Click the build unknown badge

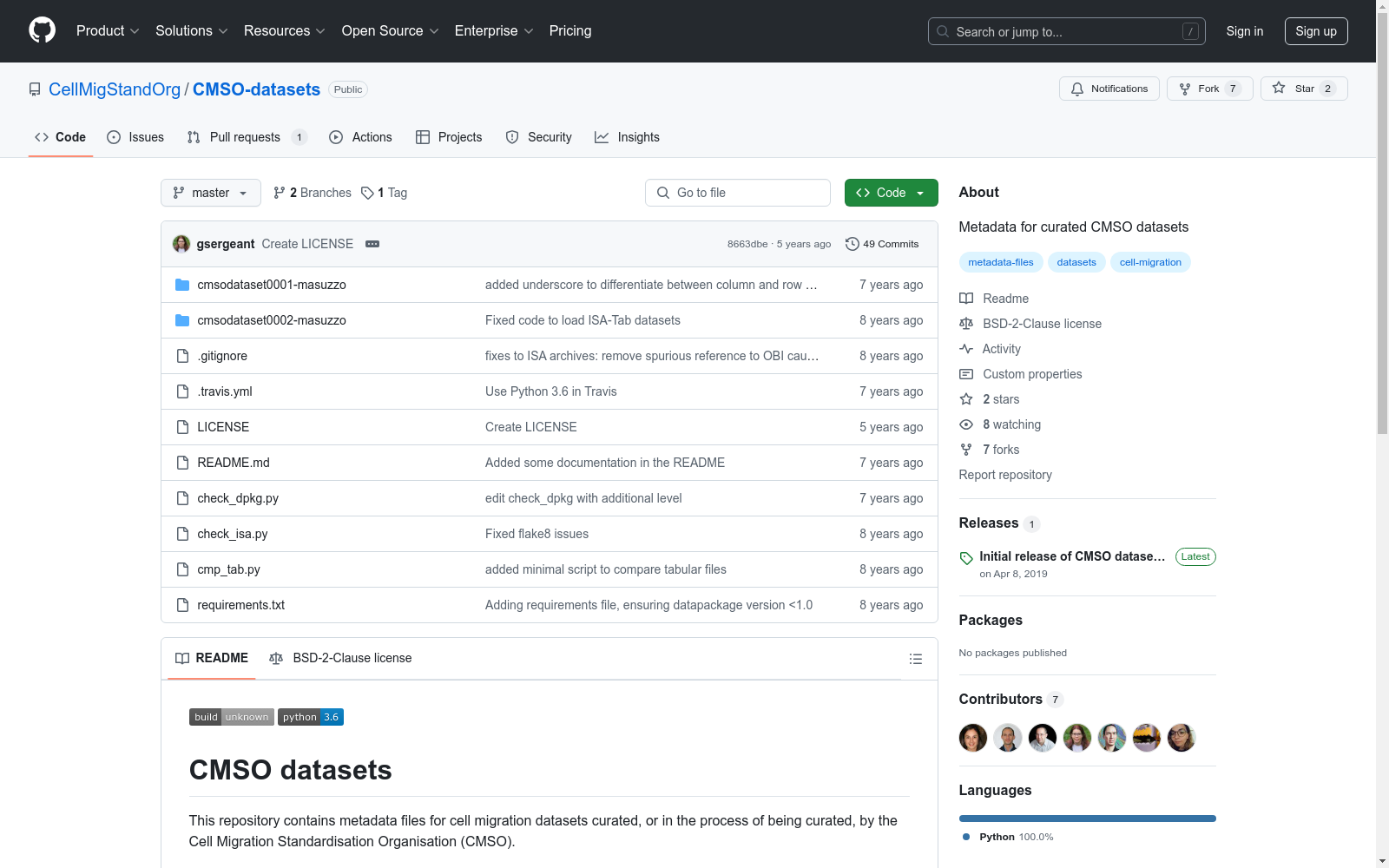point(232,717)
